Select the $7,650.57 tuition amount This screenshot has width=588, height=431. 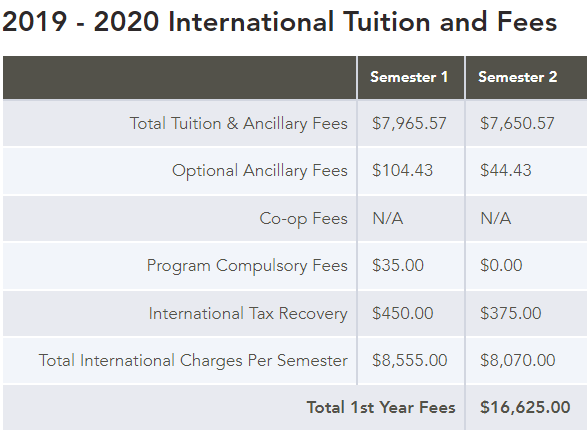(x=517, y=123)
